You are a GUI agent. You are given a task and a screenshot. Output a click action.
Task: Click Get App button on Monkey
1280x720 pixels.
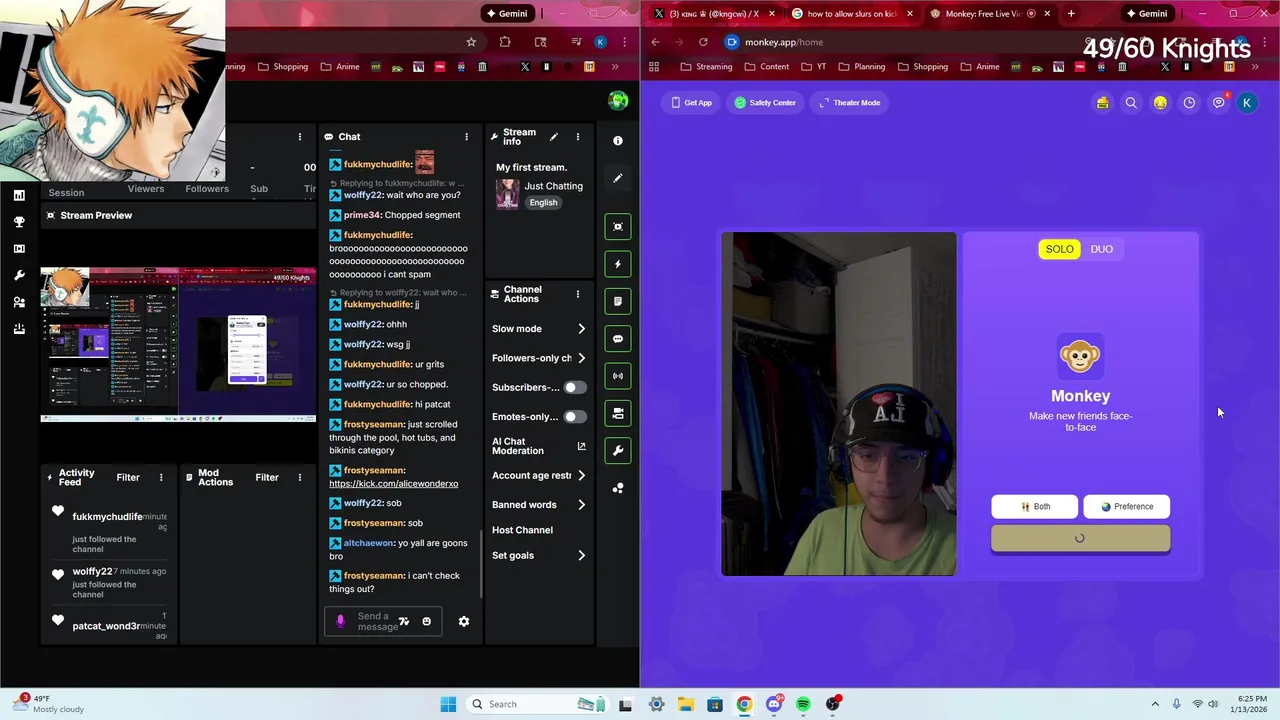coord(692,103)
